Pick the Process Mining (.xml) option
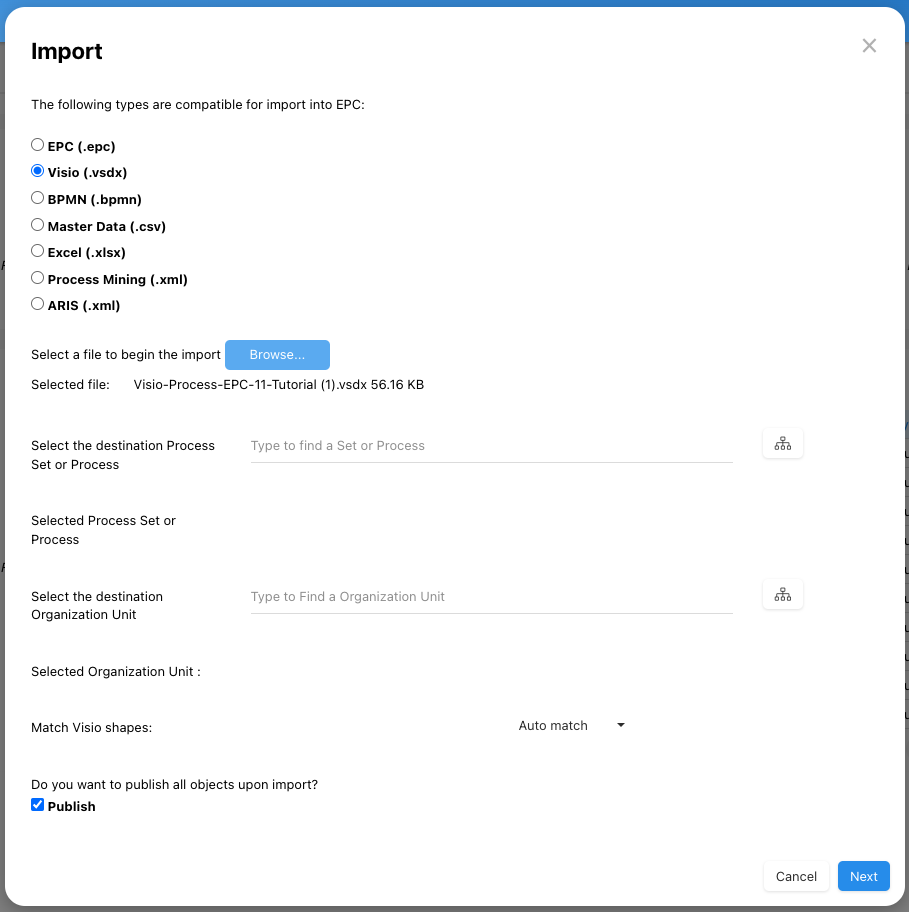The image size is (909, 912). (38, 278)
